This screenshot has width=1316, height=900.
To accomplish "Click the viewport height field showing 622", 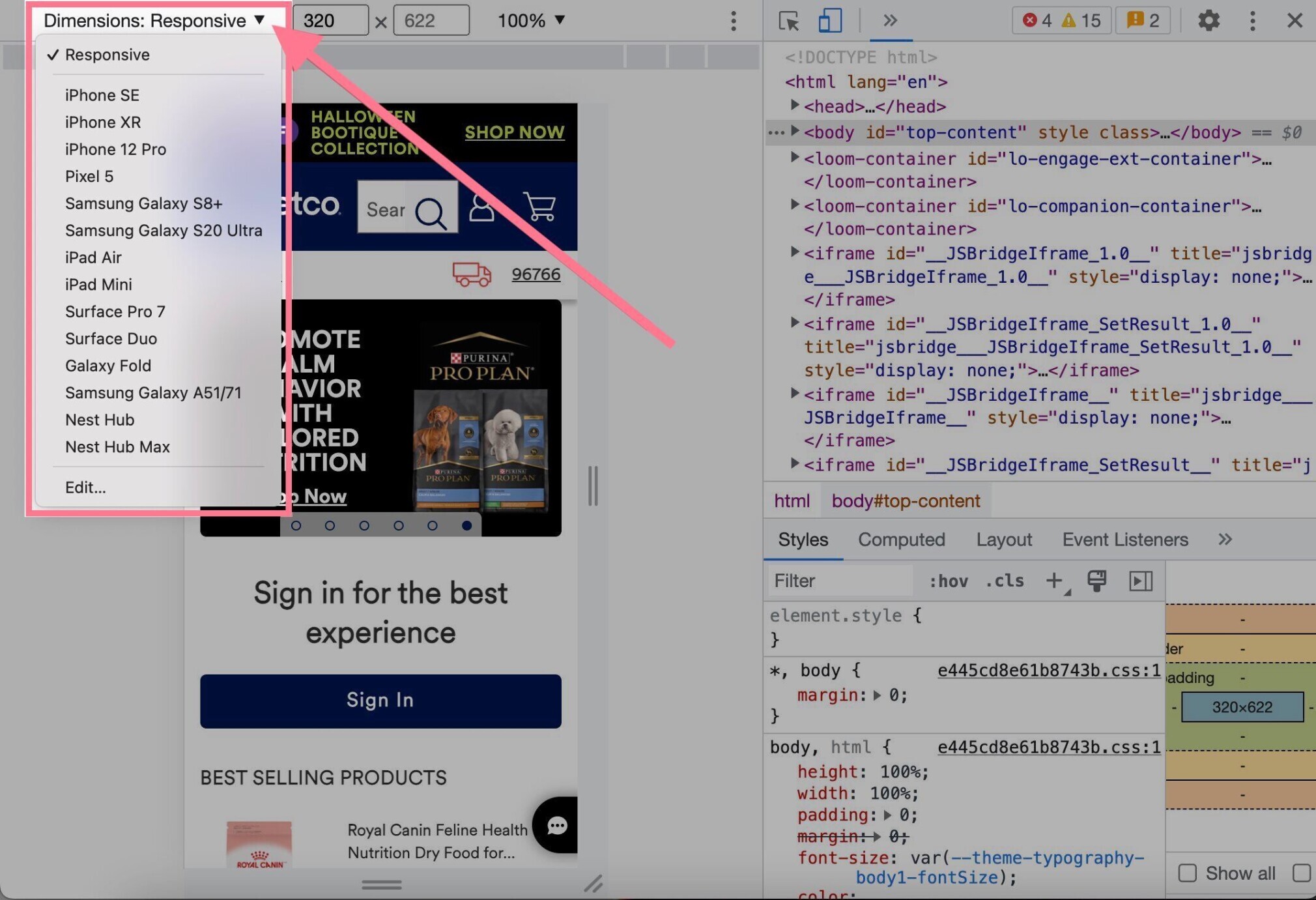I will (x=431, y=20).
